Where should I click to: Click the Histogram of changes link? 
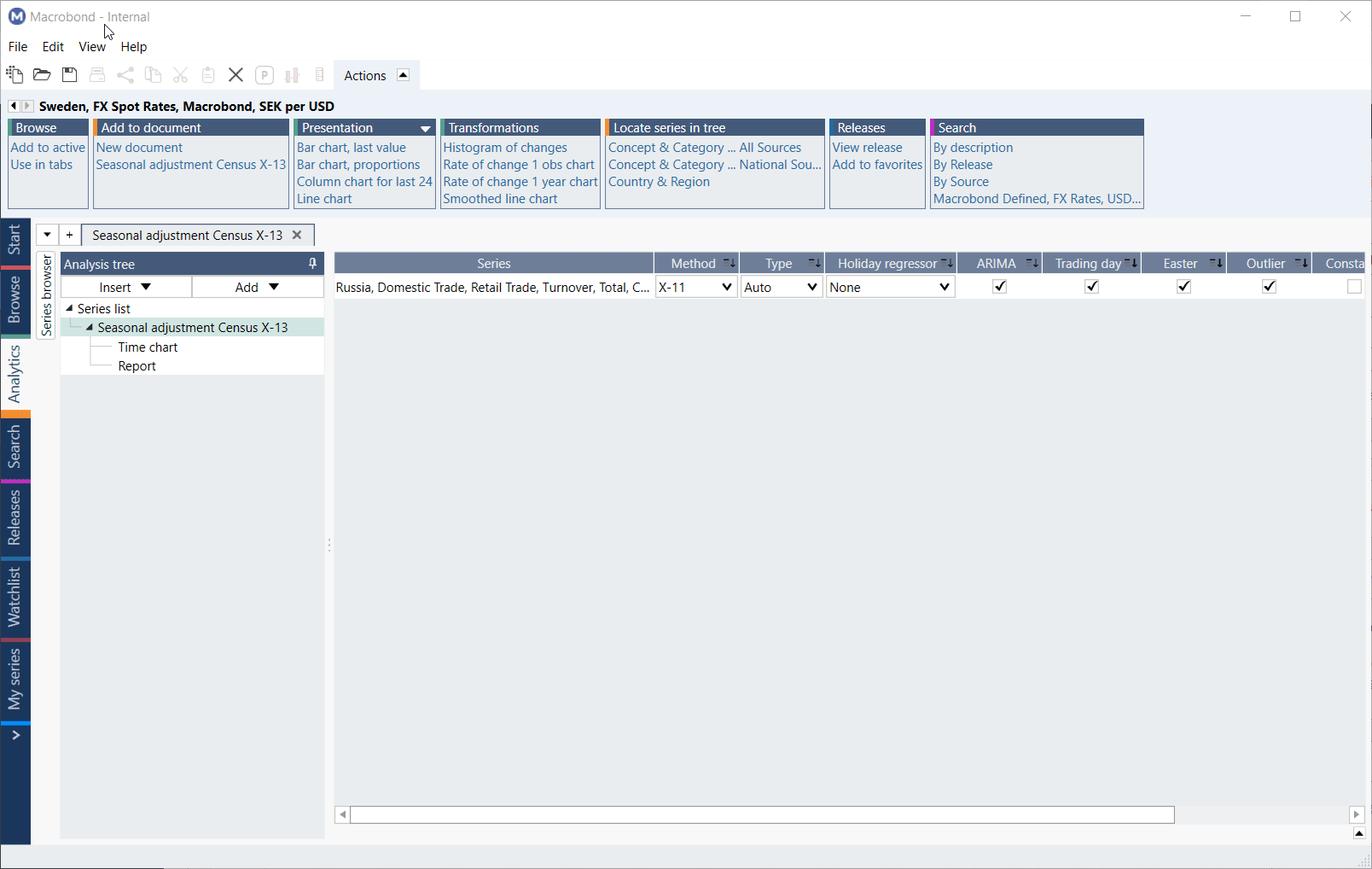tap(505, 148)
